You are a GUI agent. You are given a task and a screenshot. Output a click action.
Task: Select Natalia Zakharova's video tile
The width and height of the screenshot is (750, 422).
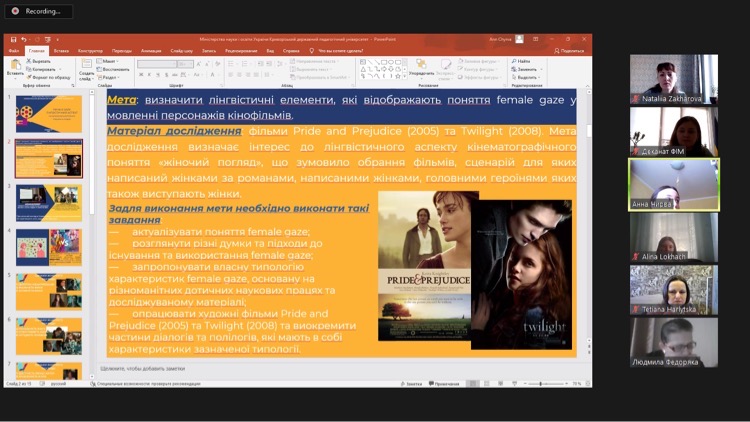click(673, 79)
